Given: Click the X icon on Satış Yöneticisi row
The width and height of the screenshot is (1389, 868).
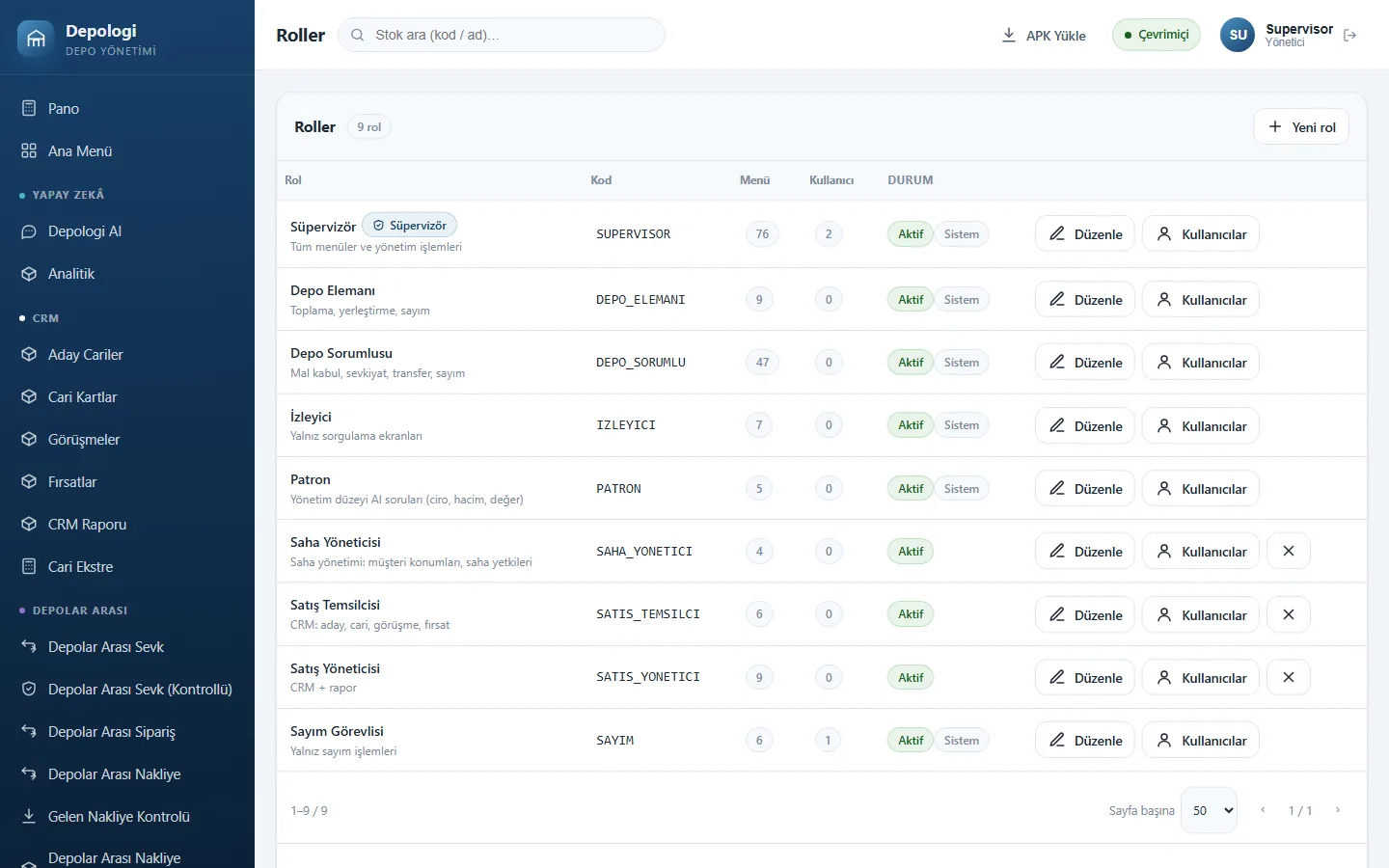Looking at the screenshot, I should pos(1288,677).
